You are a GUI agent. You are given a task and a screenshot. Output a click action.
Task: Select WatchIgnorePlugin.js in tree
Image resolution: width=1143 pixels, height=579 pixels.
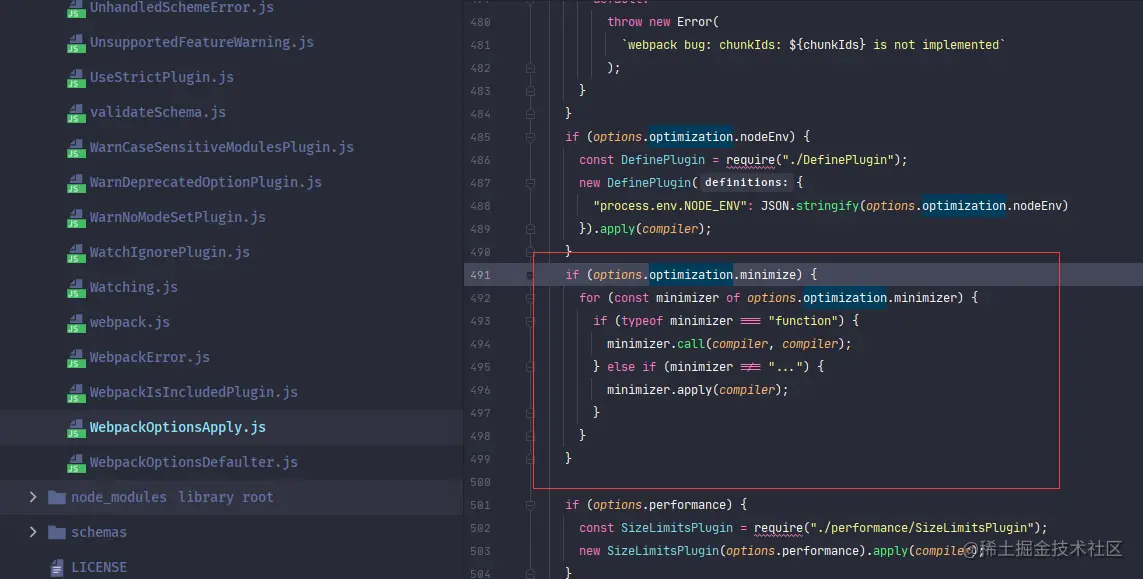click(169, 252)
